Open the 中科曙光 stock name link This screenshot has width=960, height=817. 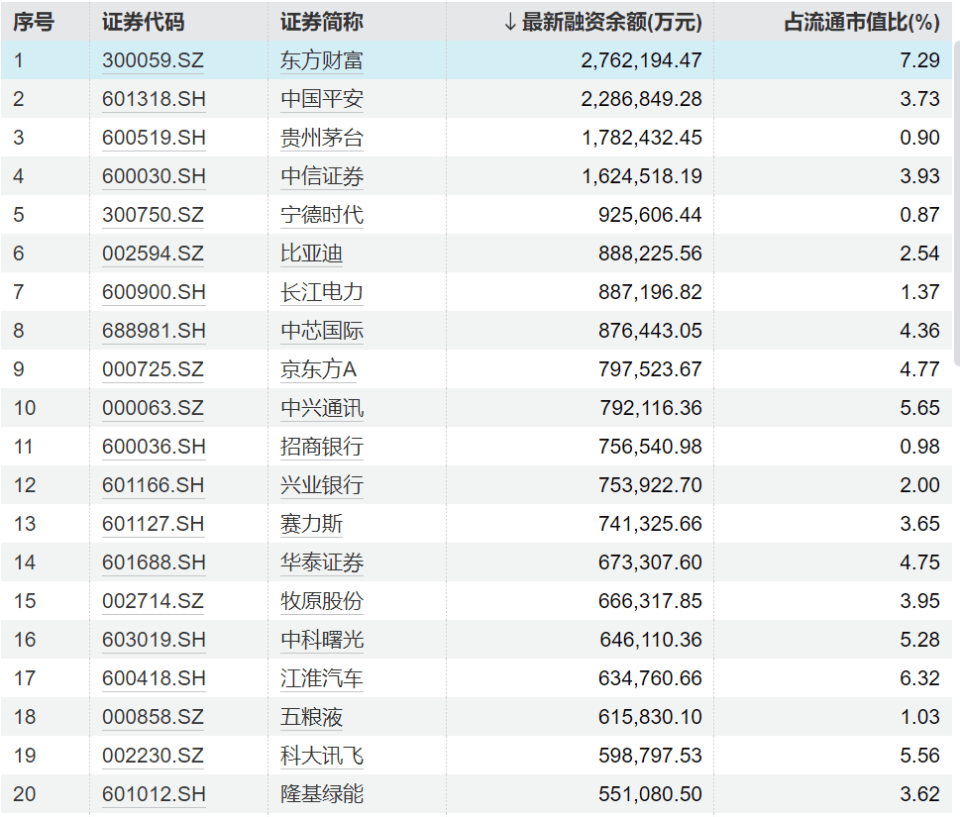point(322,639)
